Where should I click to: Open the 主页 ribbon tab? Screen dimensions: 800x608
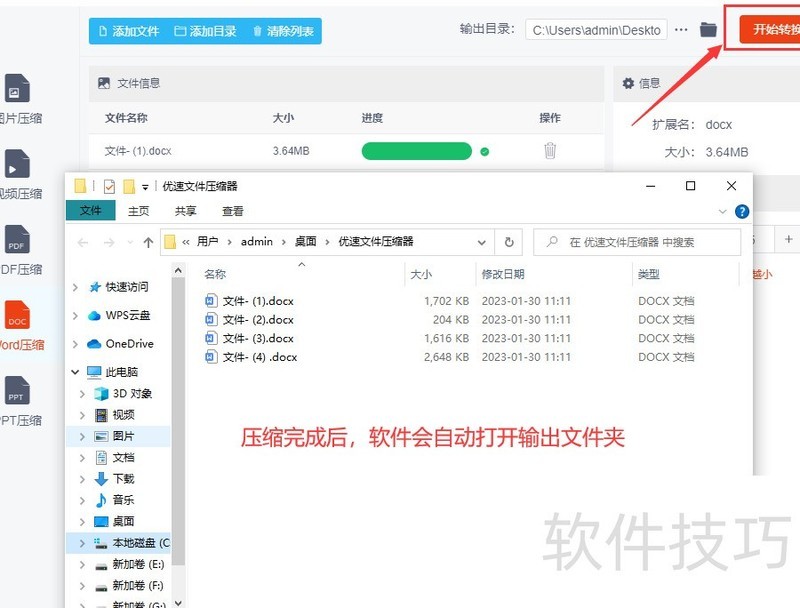click(x=138, y=211)
